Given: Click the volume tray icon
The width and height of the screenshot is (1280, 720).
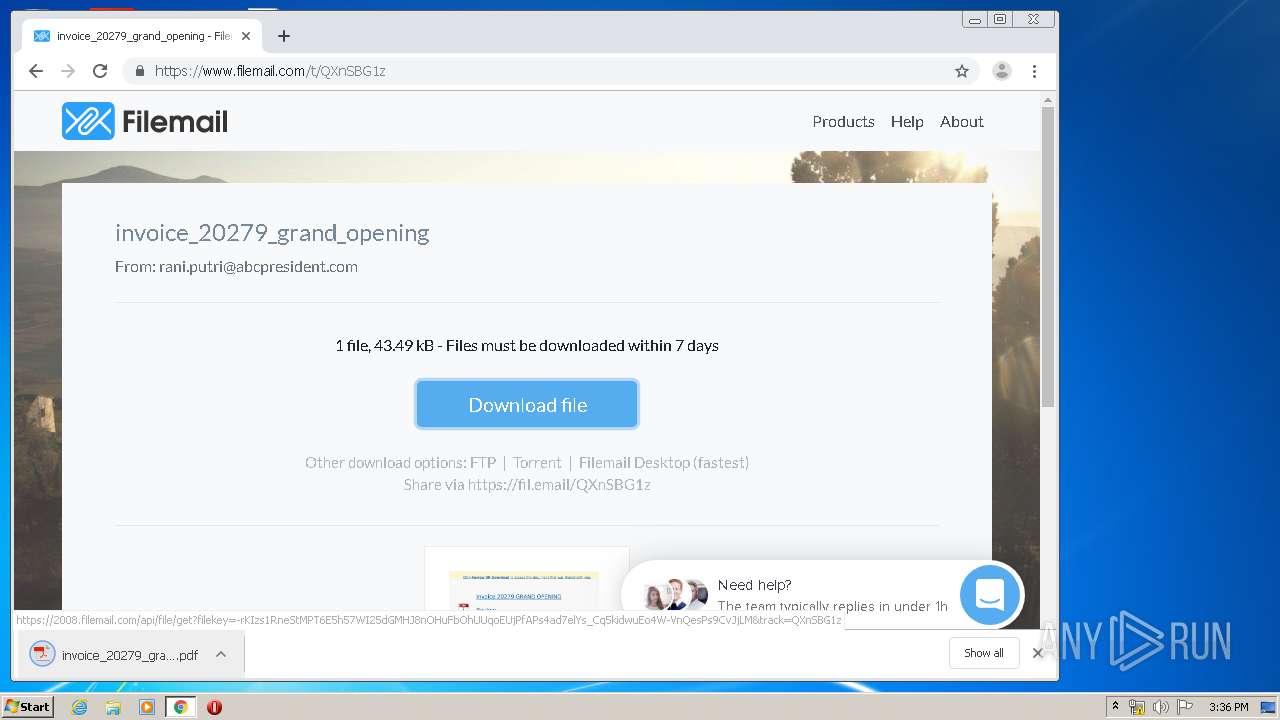Looking at the screenshot, I should (1160, 707).
